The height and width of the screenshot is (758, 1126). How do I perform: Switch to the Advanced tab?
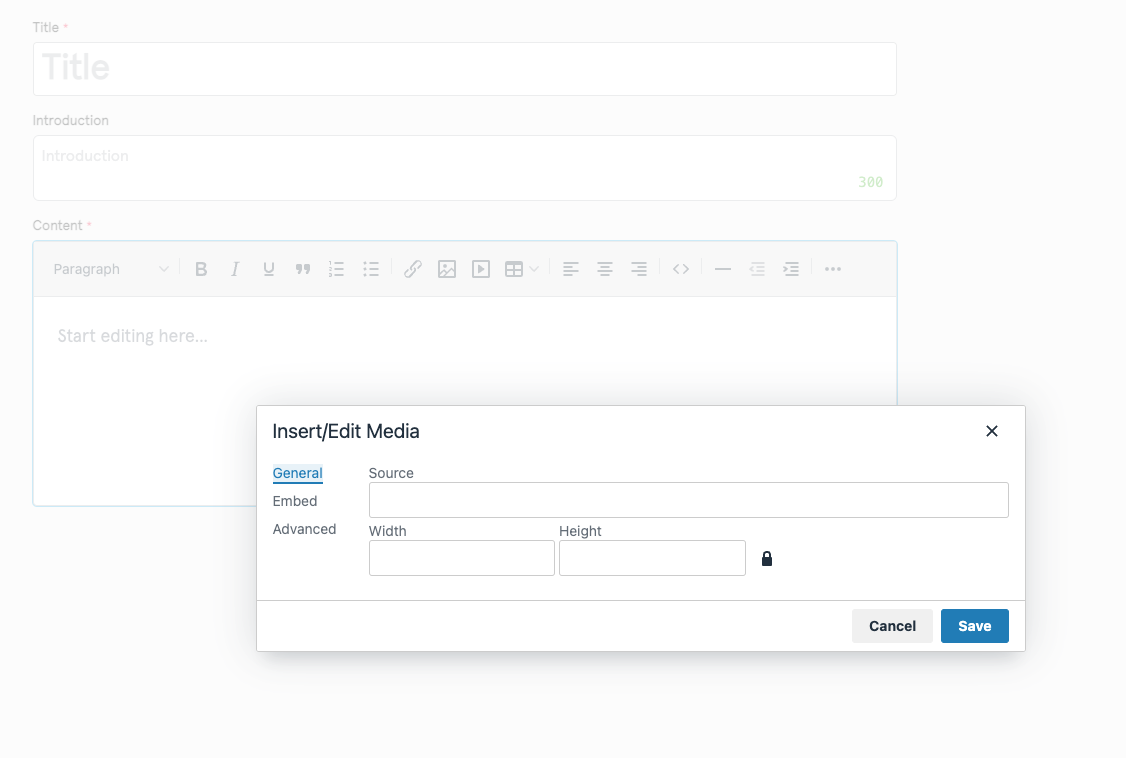point(304,529)
